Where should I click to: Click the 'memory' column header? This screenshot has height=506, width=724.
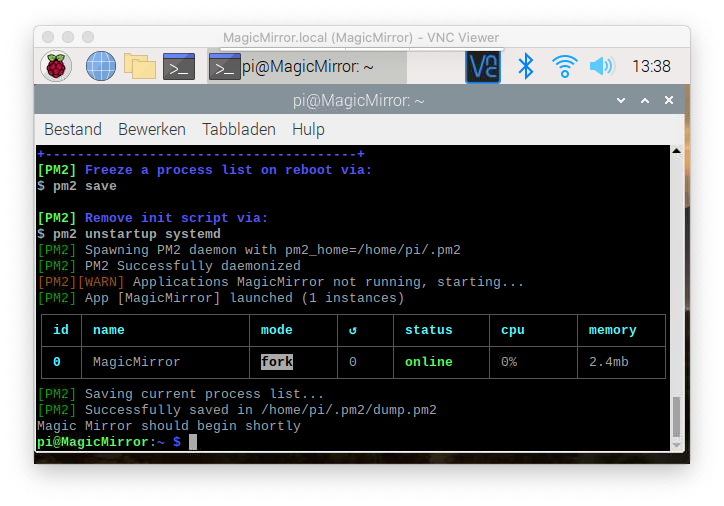pyautogui.click(x=612, y=330)
